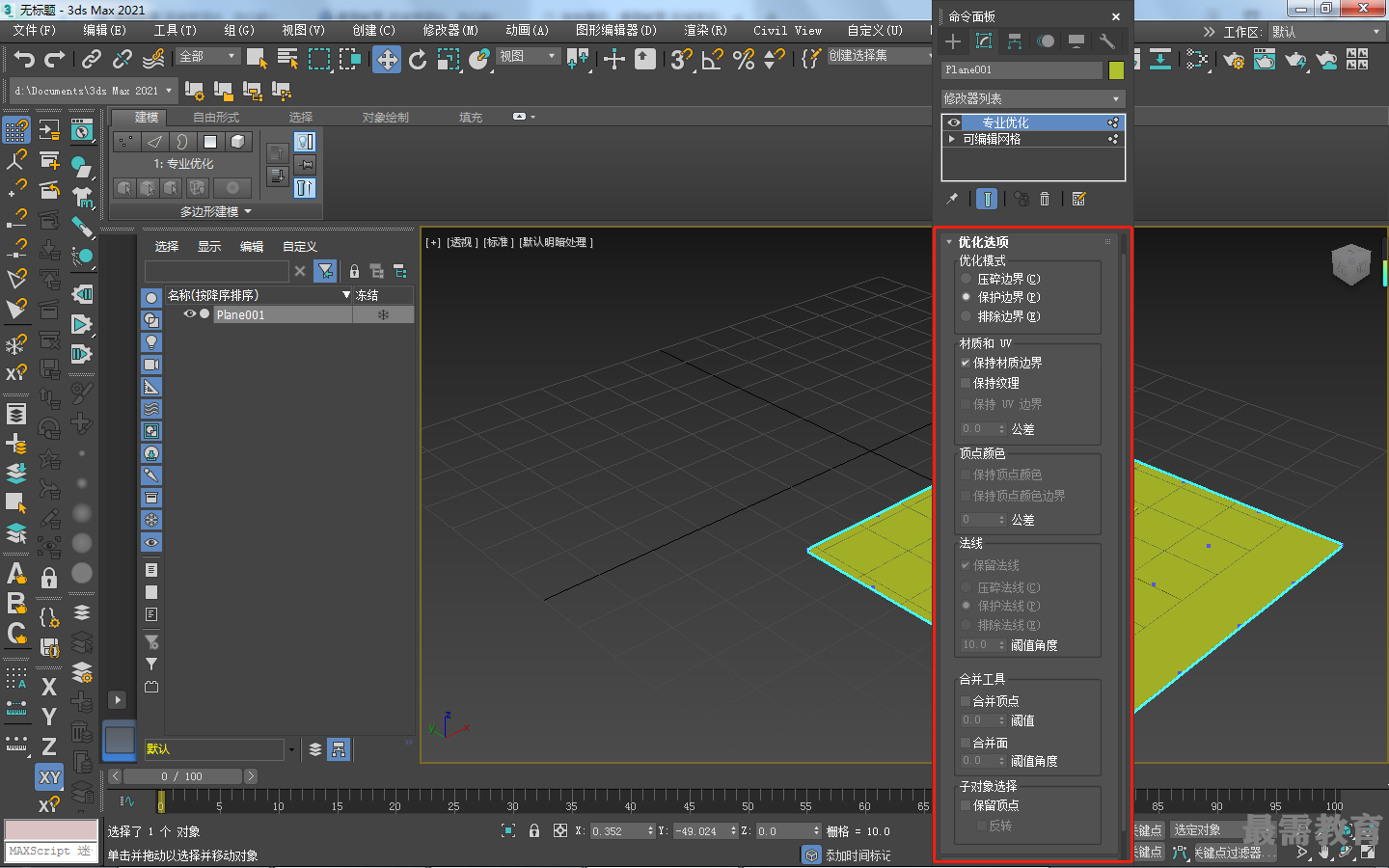The height and width of the screenshot is (868, 1389).
Task: Click the Plane001 object name field
Action: point(1021,69)
